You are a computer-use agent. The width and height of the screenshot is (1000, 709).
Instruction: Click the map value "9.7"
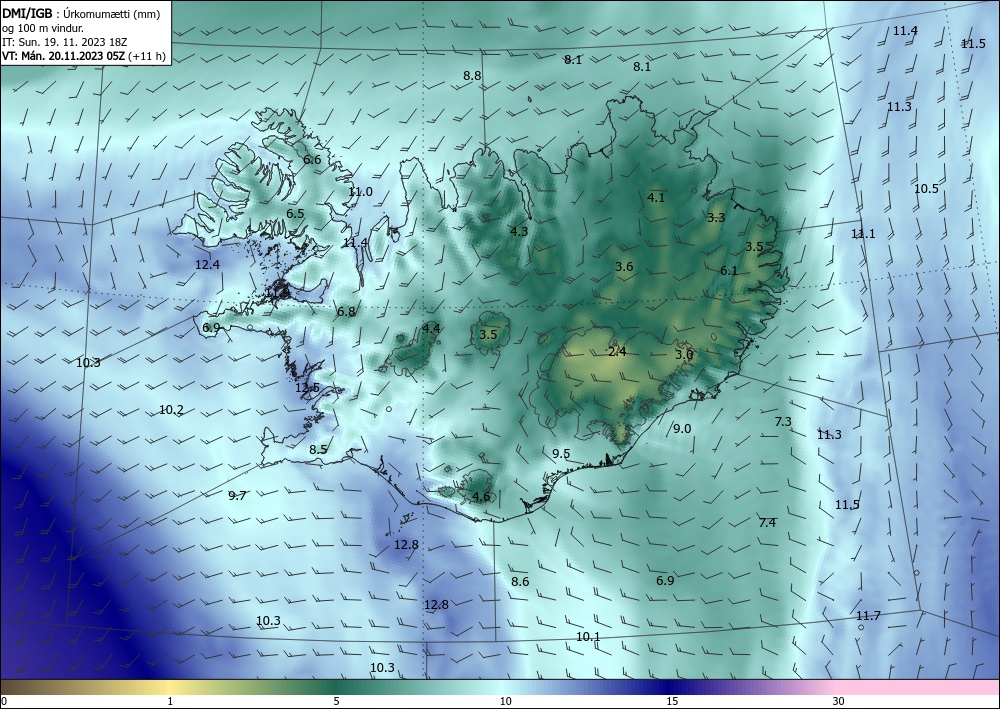[237, 495]
